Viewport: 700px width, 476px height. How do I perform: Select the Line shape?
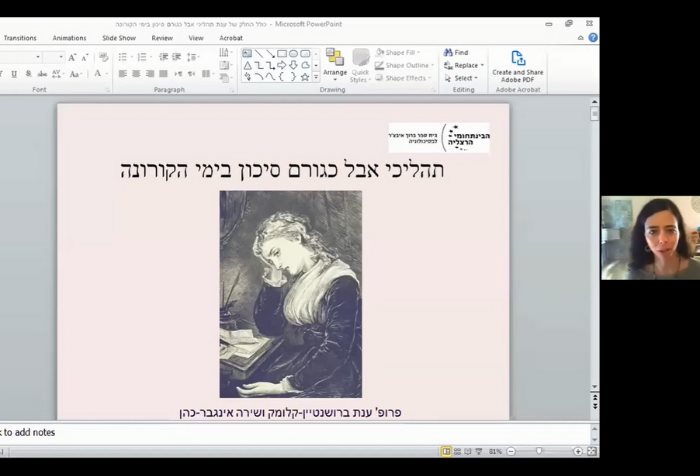(259, 54)
